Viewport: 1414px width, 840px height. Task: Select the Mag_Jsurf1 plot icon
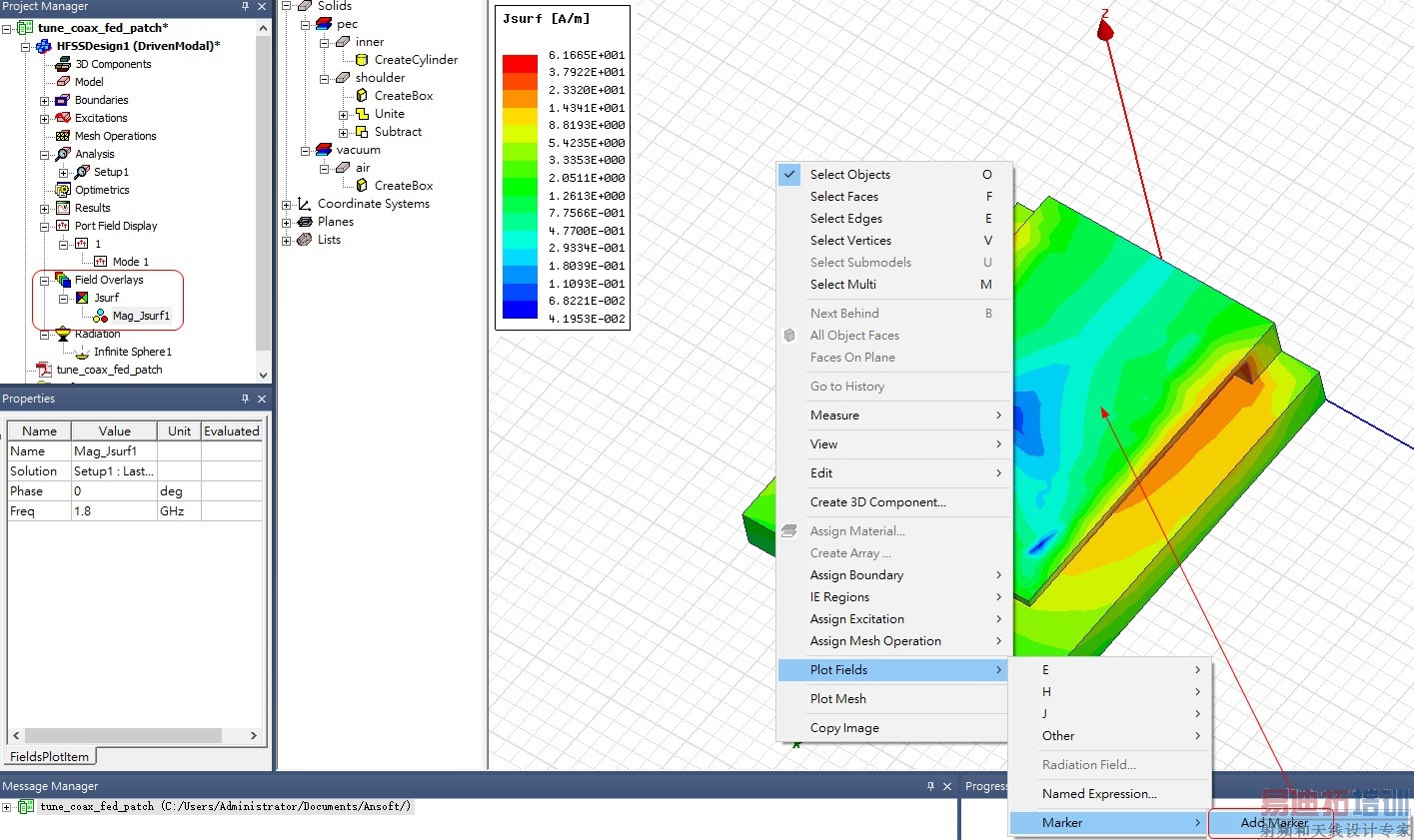[x=101, y=316]
